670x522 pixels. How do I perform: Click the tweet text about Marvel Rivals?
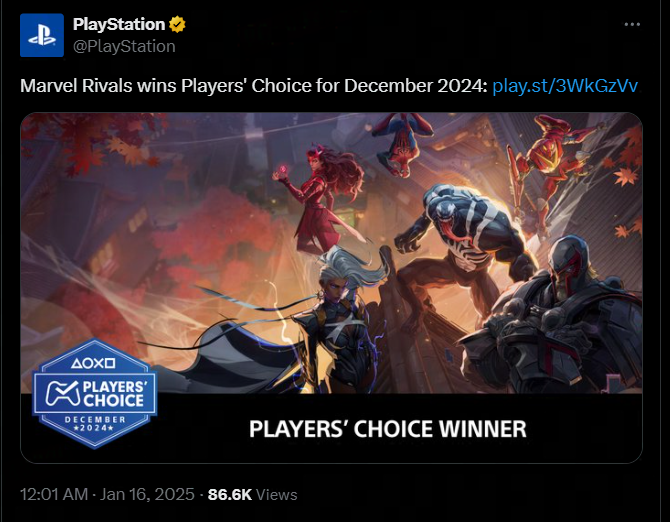pyautogui.click(x=254, y=86)
